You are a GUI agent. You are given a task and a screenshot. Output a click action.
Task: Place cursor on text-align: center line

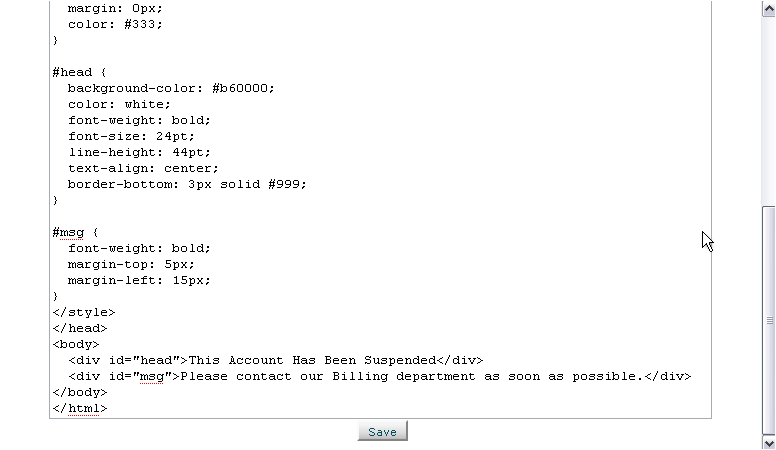(x=143, y=168)
